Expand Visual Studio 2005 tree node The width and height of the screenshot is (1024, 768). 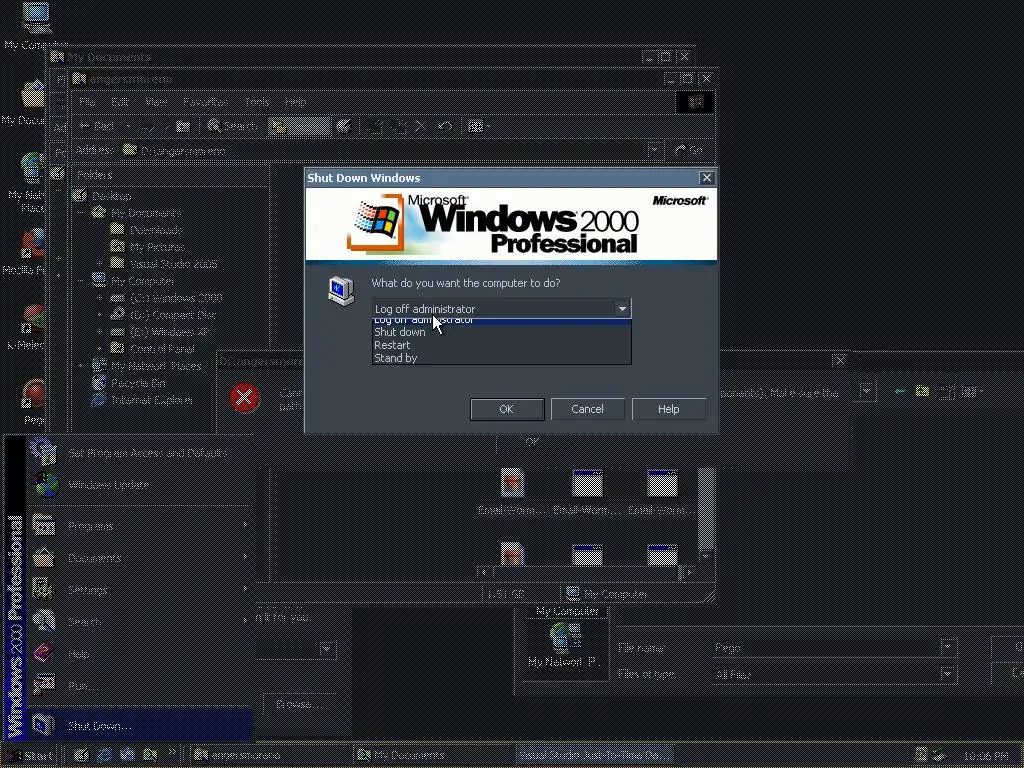(x=99, y=264)
